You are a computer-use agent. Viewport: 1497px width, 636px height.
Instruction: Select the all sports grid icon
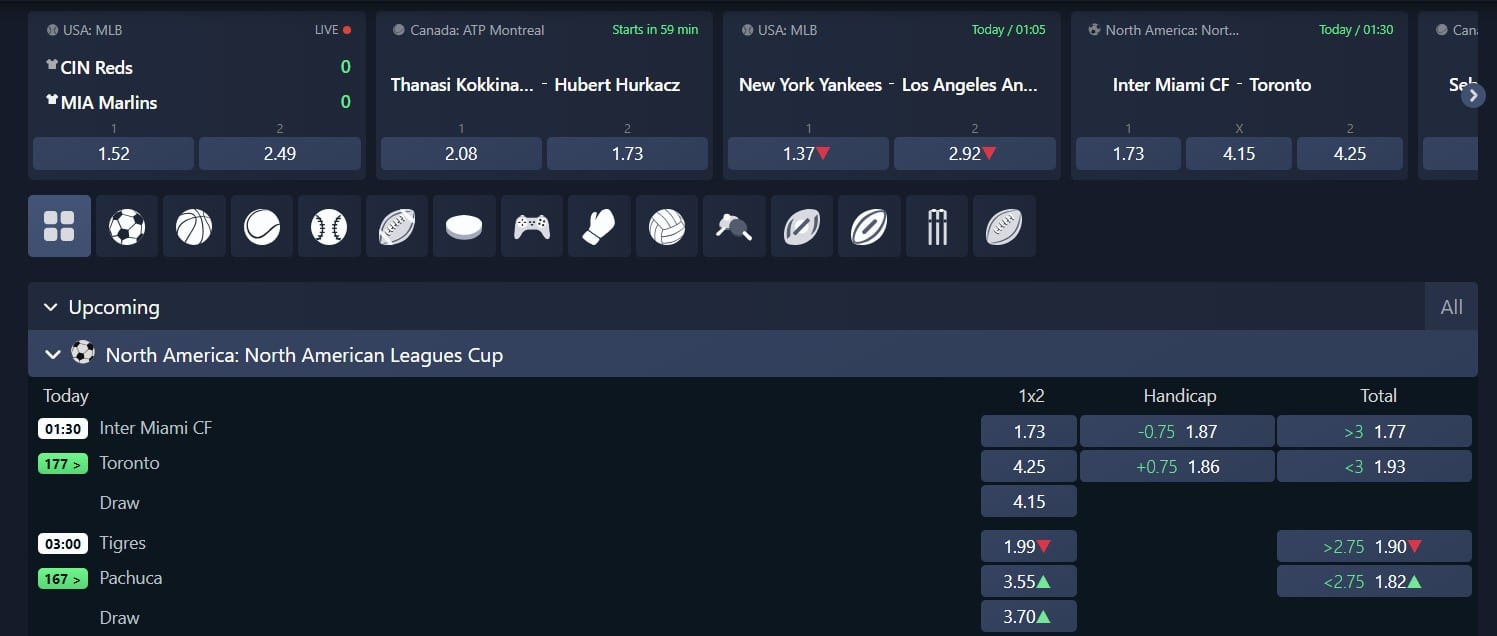59,226
